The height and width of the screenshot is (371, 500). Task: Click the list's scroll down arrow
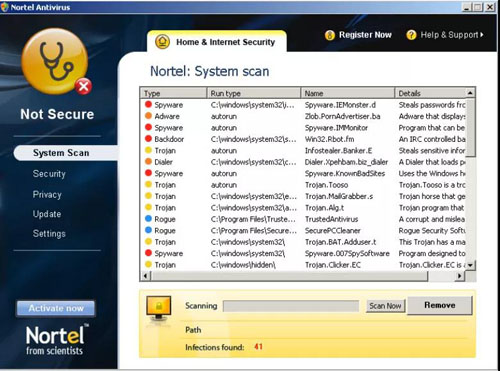470,265
